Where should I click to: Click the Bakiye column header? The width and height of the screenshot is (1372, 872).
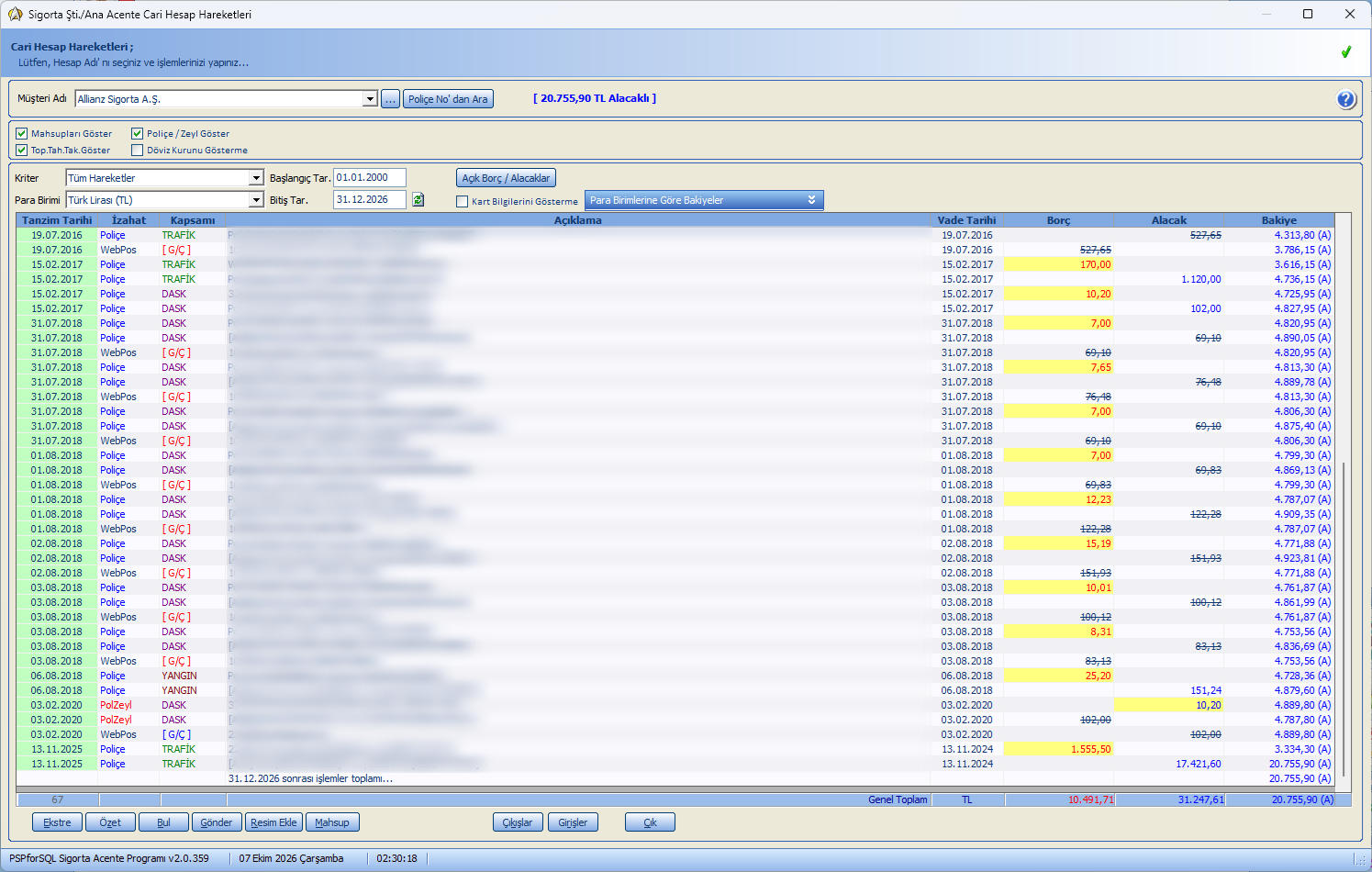coord(1278,220)
